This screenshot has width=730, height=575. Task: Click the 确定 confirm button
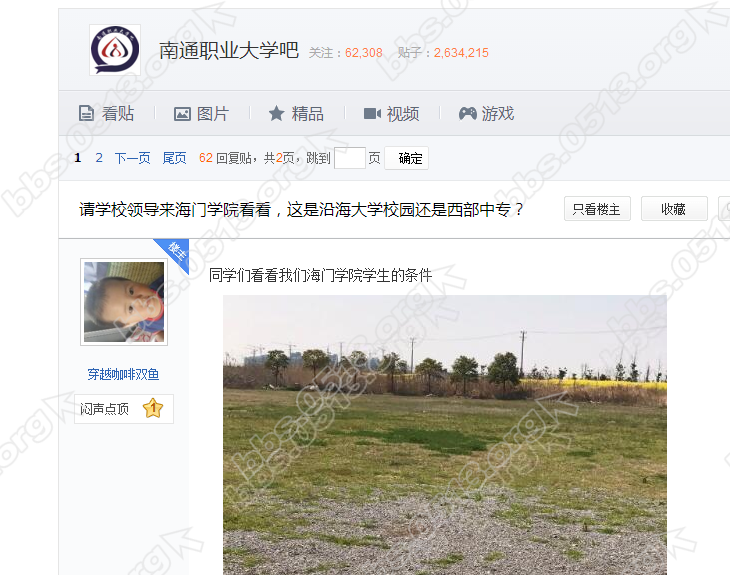[x=406, y=158]
